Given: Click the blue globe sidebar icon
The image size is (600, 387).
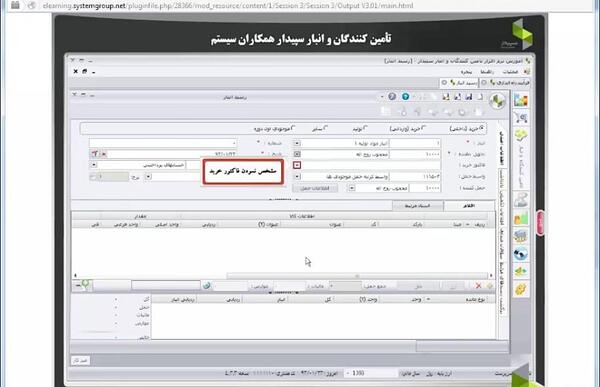Looking at the screenshot, I should click(x=521, y=253).
